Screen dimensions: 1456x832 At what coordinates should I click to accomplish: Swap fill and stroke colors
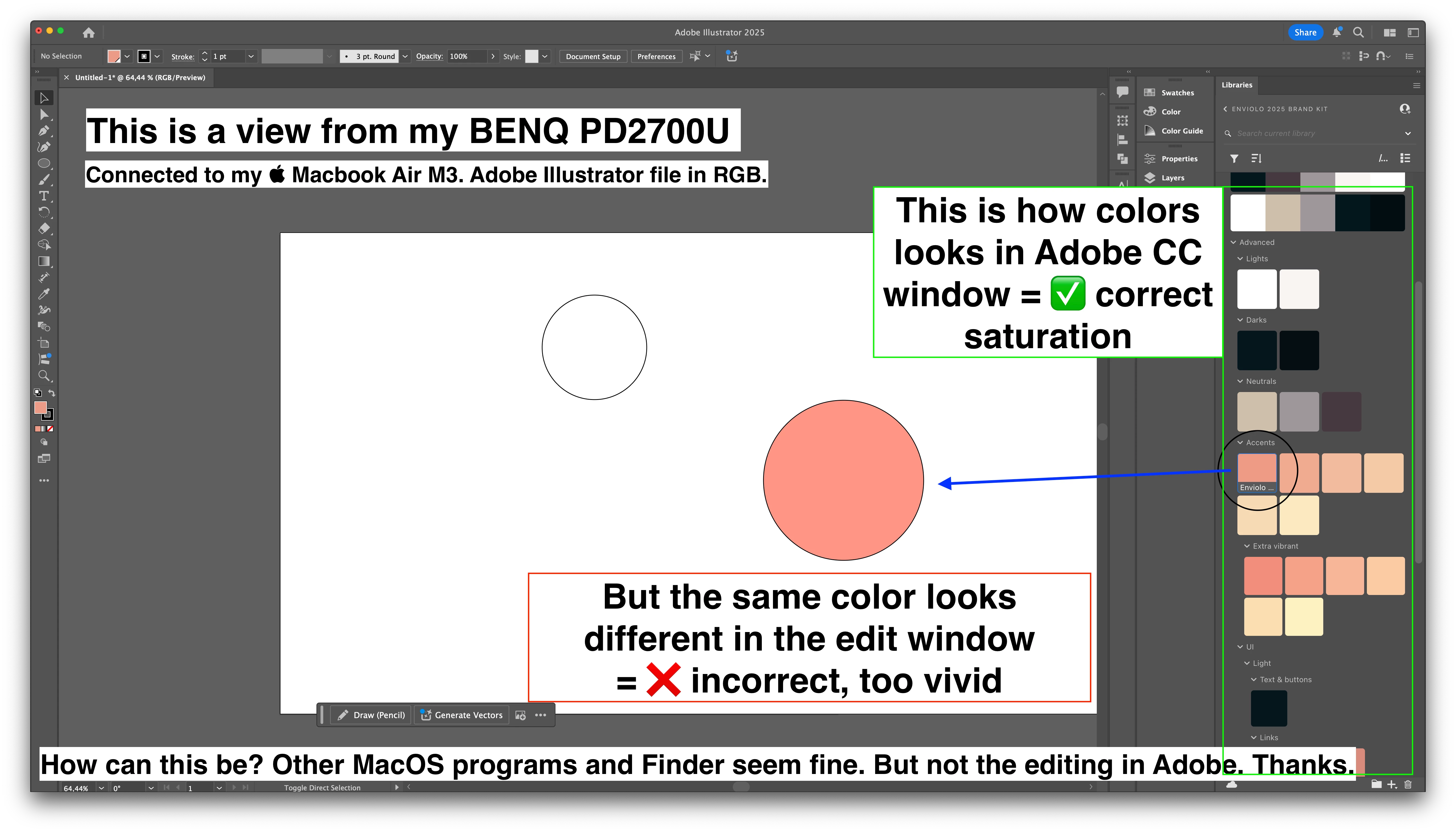point(52,393)
